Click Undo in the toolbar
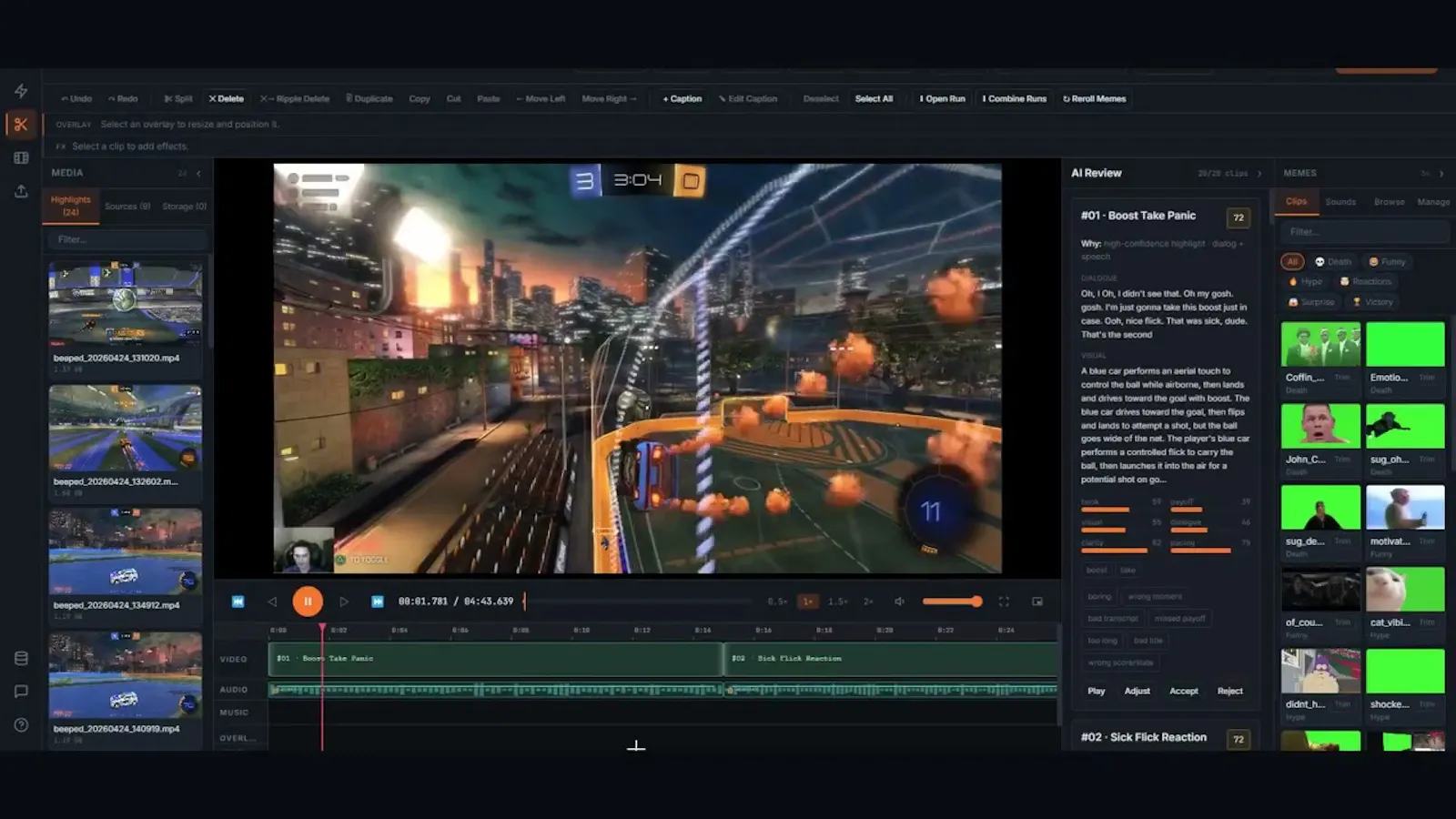 coord(76,98)
